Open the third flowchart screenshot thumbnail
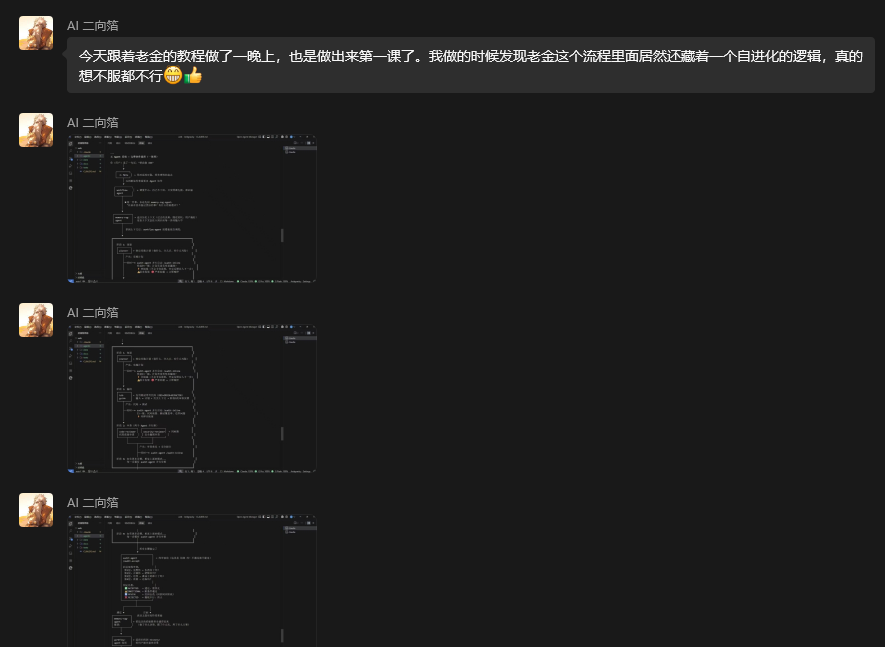Image resolution: width=885 pixels, height=647 pixels. tap(192, 580)
